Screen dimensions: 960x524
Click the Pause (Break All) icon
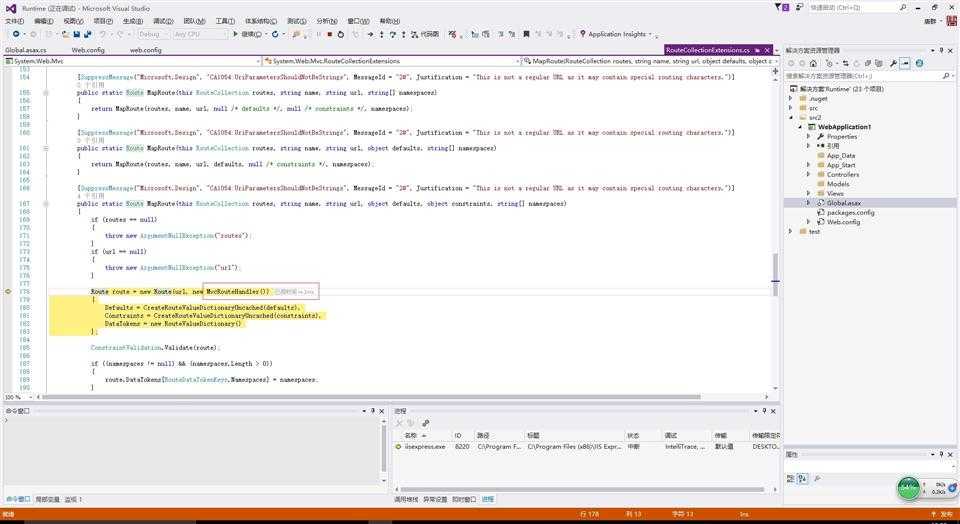coord(318,34)
